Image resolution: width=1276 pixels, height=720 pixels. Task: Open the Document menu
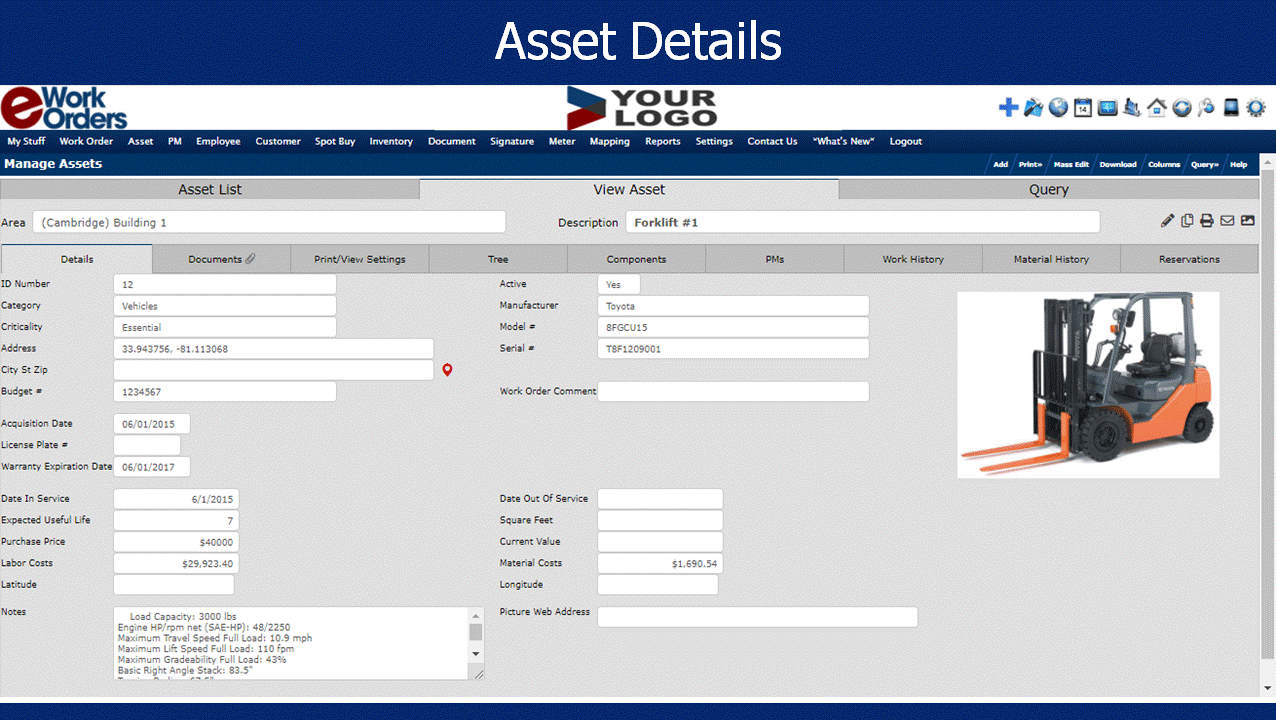452,141
